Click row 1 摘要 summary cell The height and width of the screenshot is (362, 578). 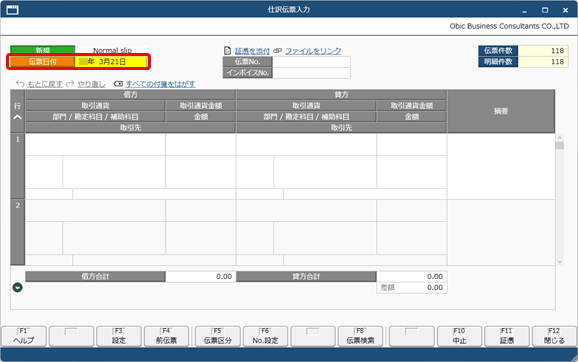pos(501,167)
